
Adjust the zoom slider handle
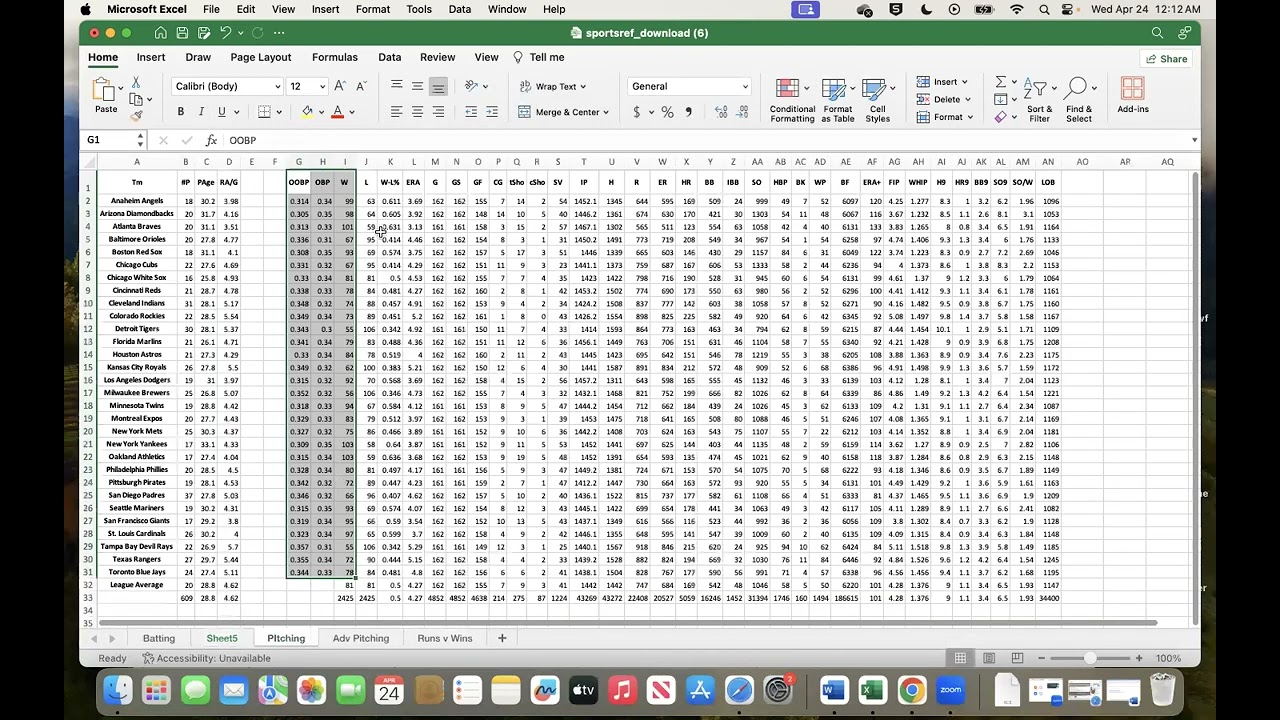1090,658
